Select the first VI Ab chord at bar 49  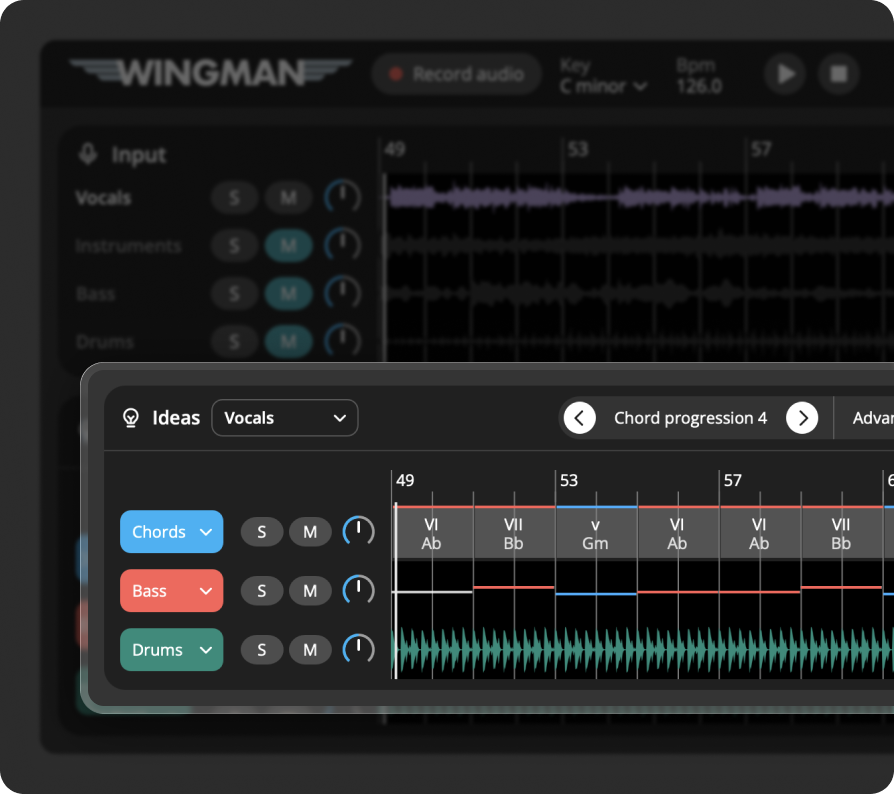pyautogui.click(x=433, y=533)
